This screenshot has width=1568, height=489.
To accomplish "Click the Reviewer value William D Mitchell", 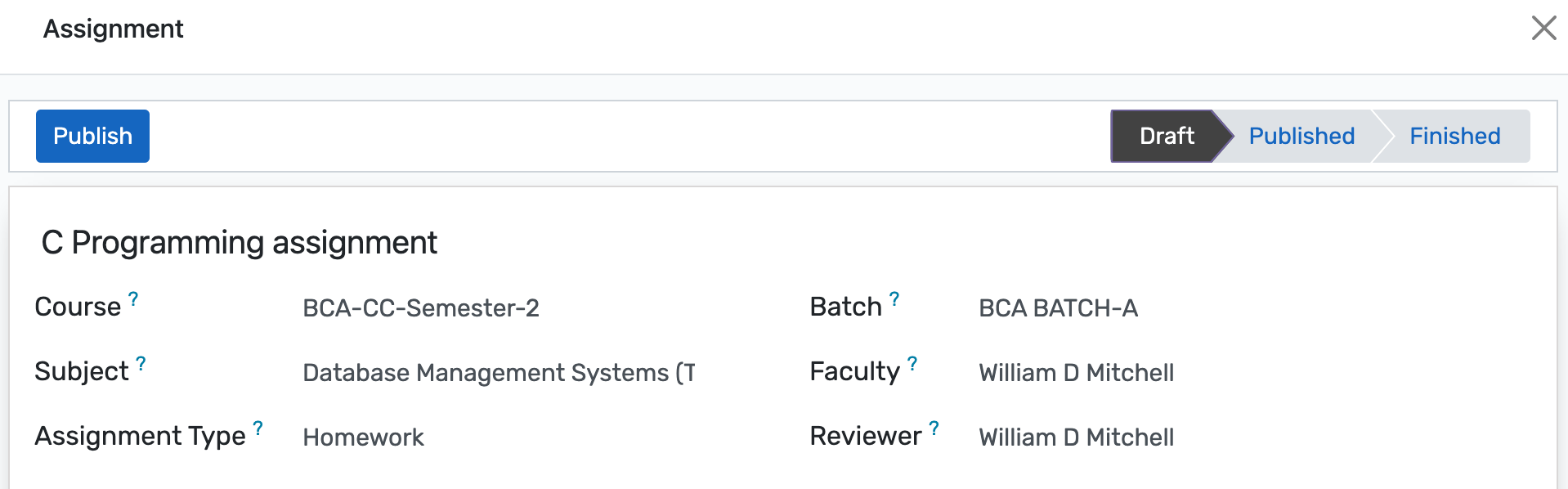I will [x=1076, y=437].
